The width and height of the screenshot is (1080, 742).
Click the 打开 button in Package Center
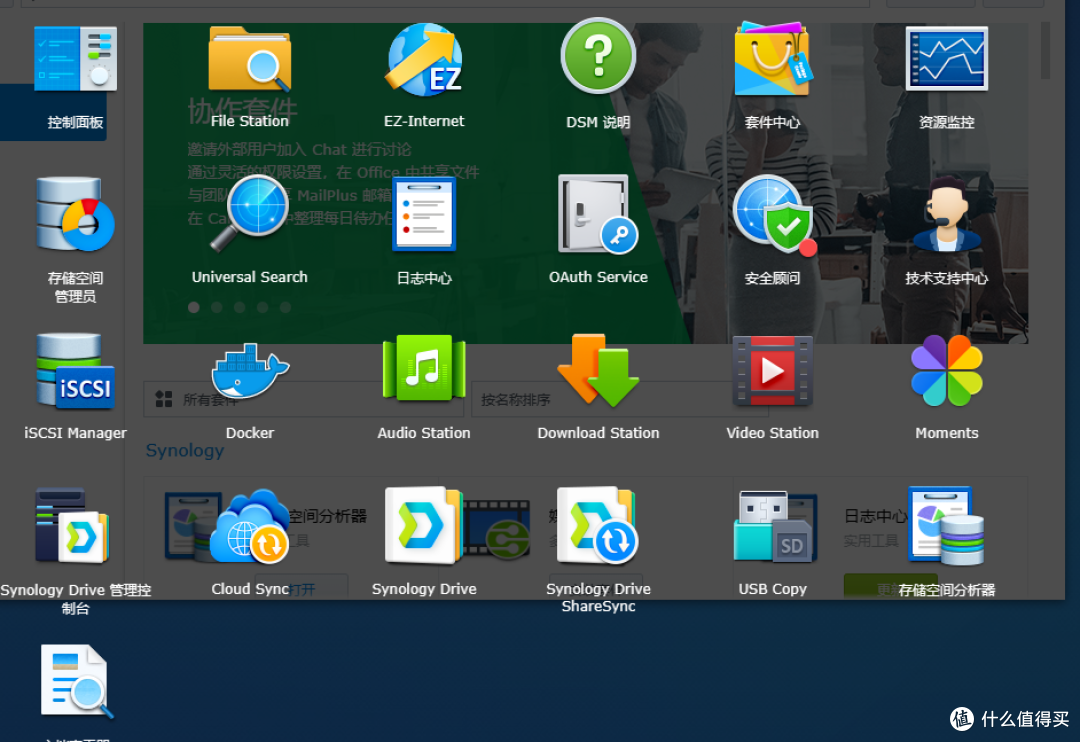point(302,588)
